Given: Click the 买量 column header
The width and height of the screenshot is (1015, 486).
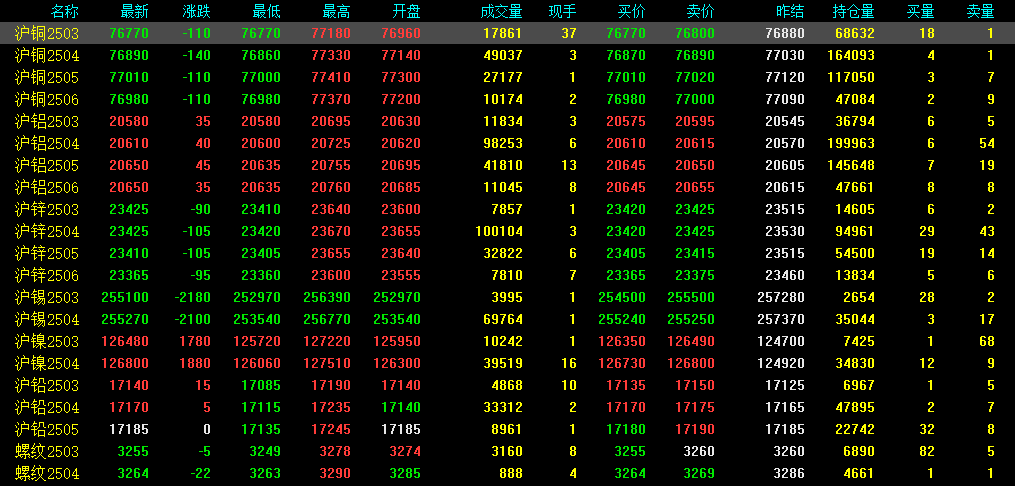Looking at the screenshot, I should [x=920, y=11].
